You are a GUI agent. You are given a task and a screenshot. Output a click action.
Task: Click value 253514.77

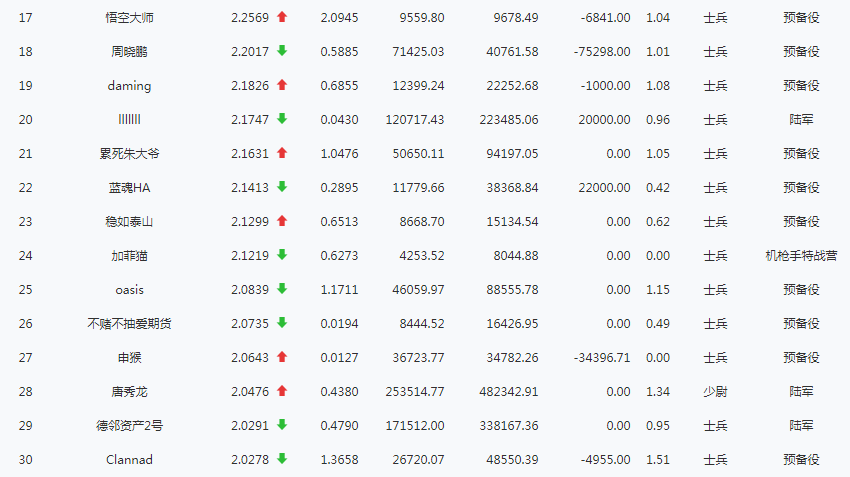[415, 392]
